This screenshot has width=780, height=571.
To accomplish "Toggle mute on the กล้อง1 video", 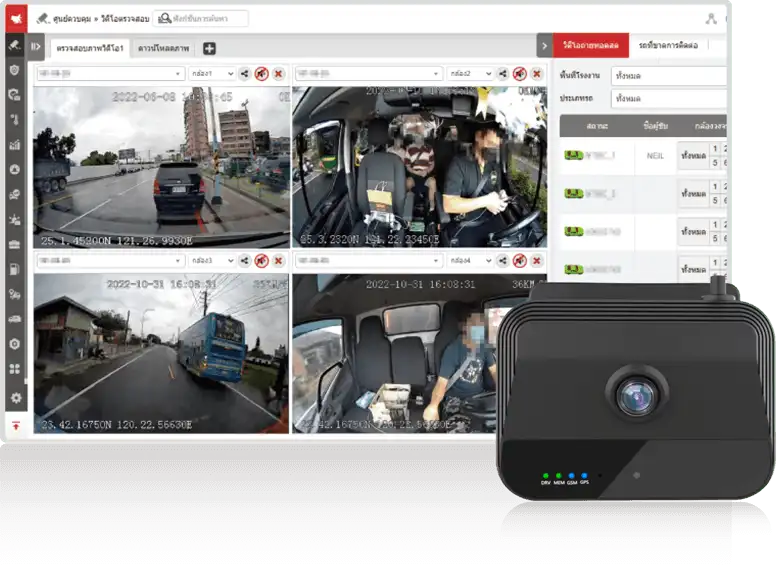I will pyautogui.click(x=262, y=74).
